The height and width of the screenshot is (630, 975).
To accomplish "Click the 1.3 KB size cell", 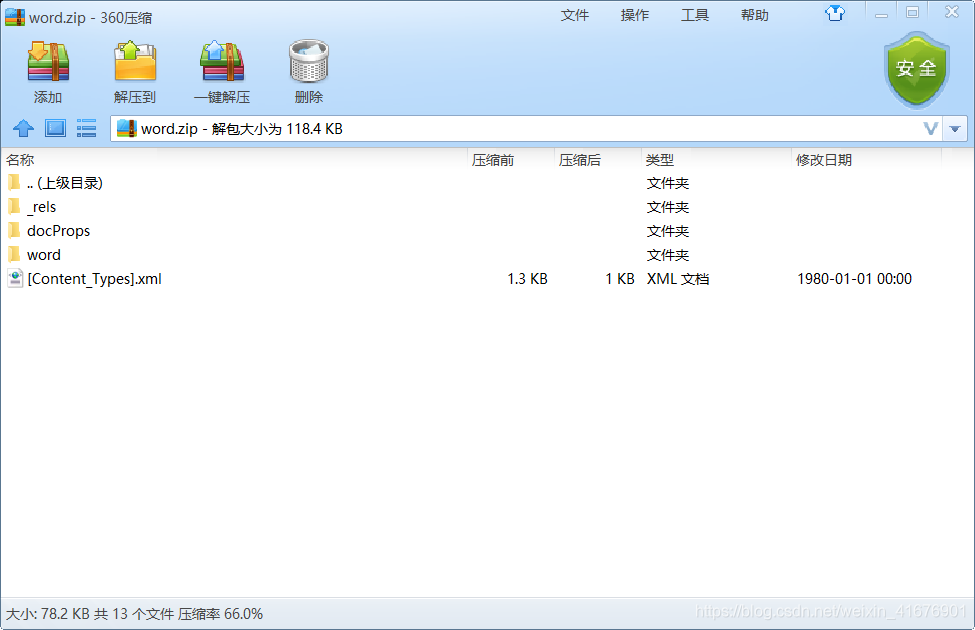I will (527, 279).
